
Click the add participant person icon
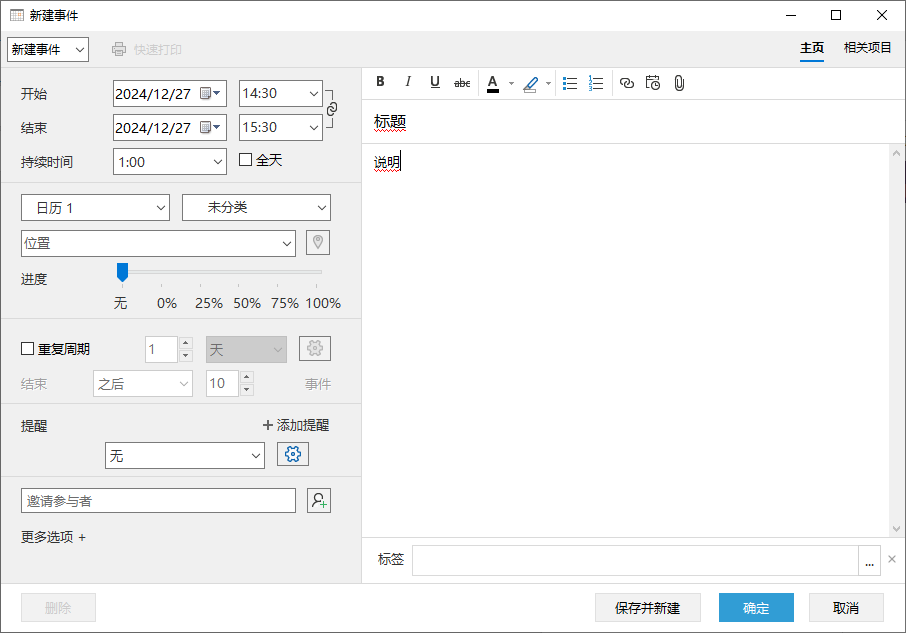pos(319,501)
